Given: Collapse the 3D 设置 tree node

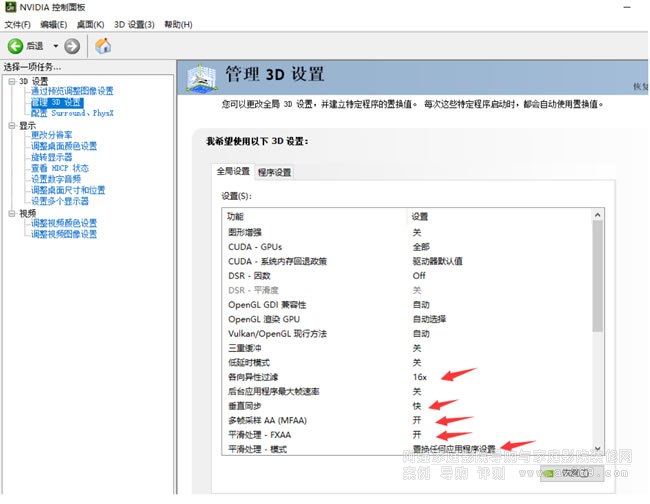Looking at the screenshot, I should click(x=11, y=81).
